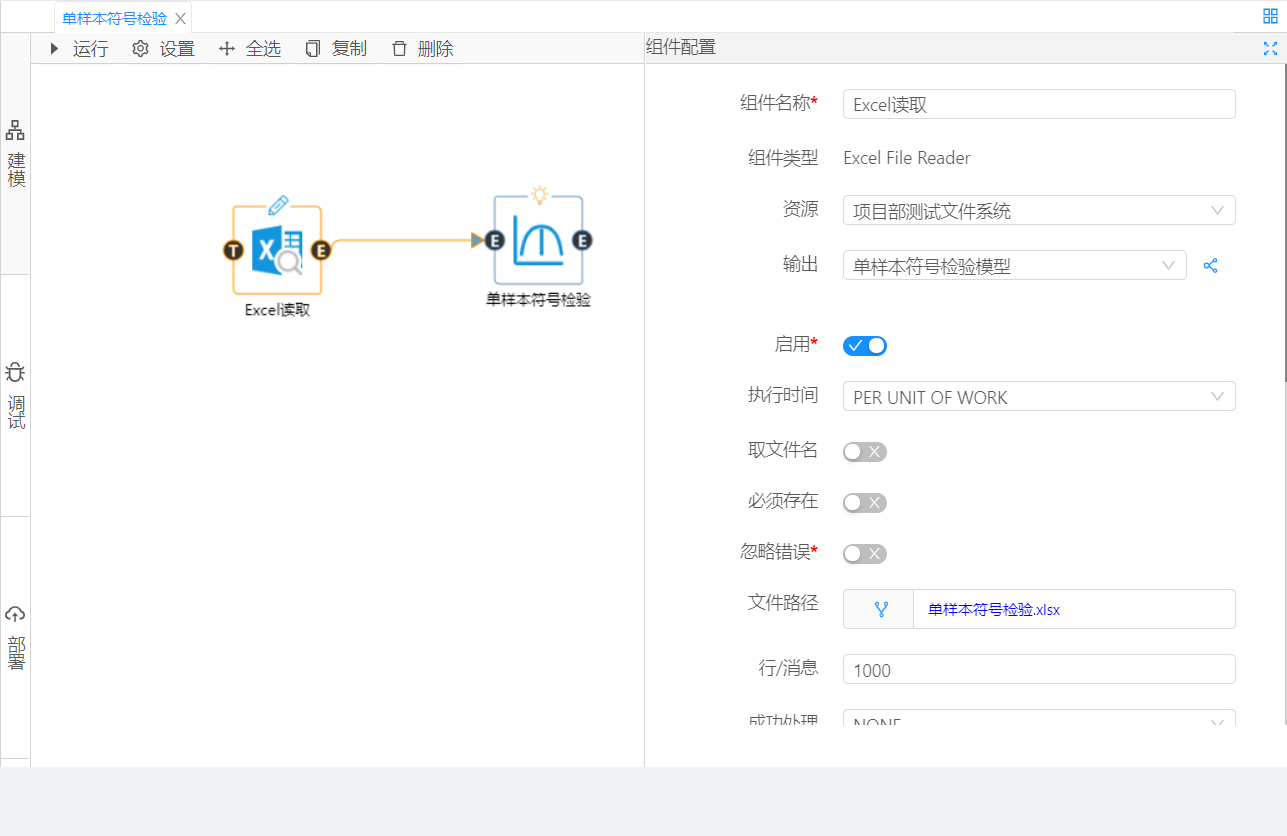Click the 组件名称 input field
The height and width of the screenshot is (836, 1287).
1039,105
